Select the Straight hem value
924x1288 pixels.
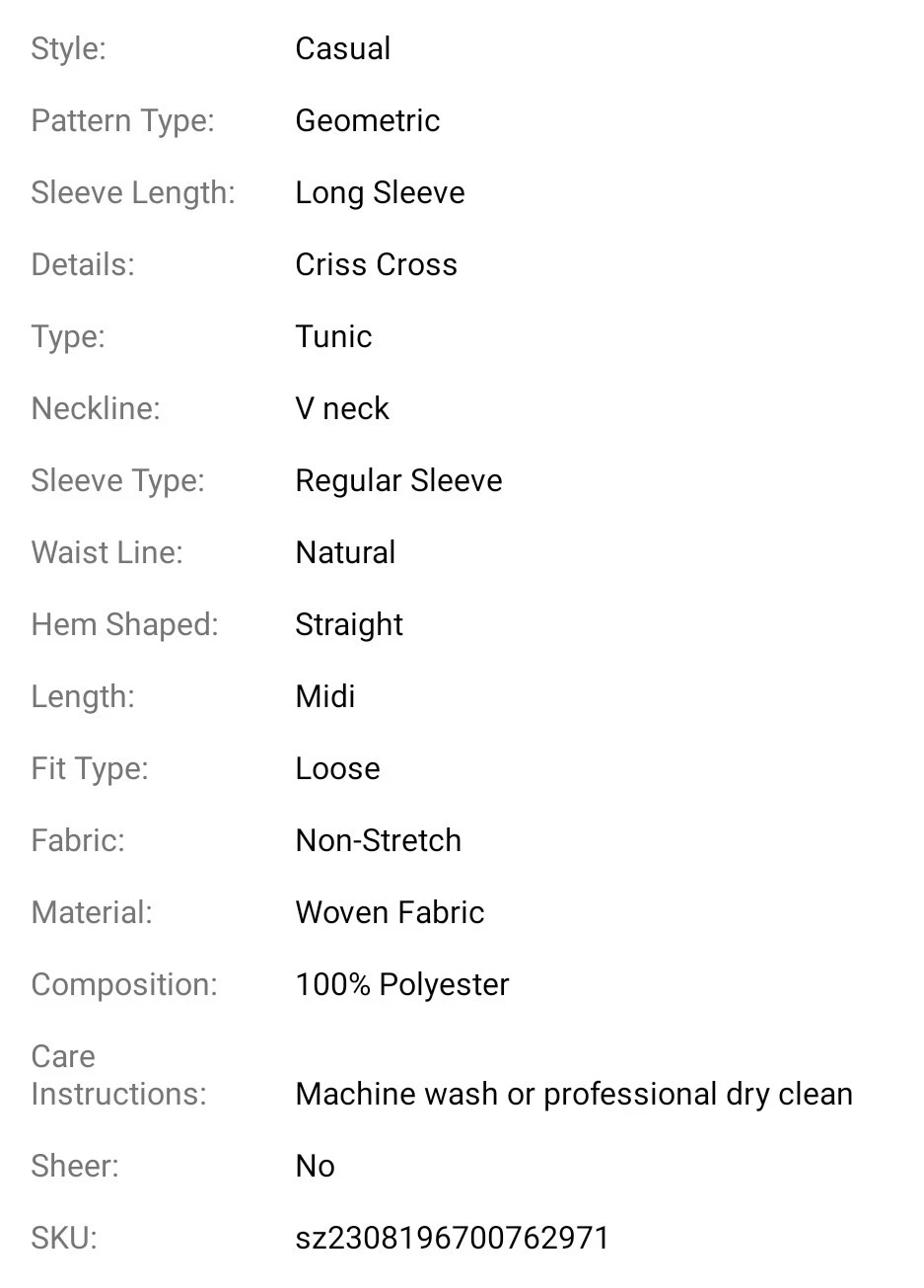pos(349,624)
